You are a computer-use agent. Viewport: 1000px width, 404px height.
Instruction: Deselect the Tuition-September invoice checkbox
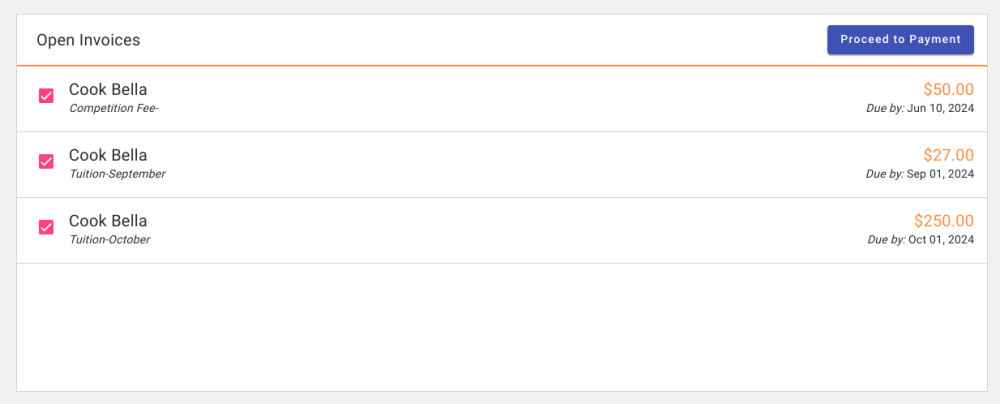[46, 162]
